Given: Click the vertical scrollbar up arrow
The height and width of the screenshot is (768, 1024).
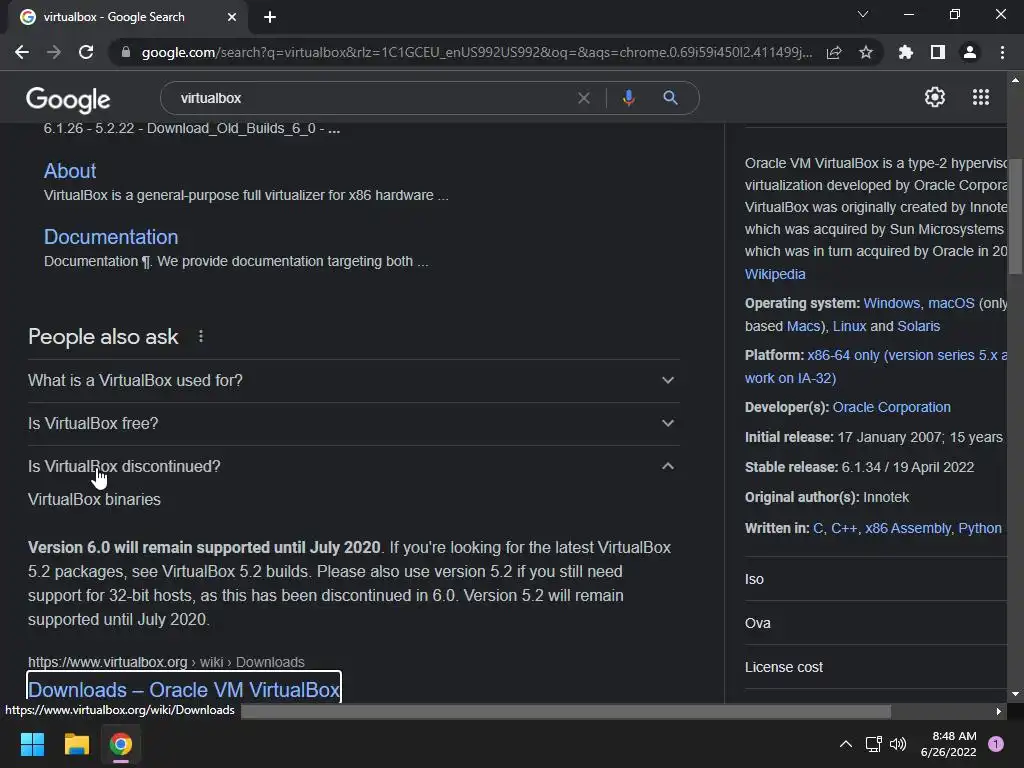Looking at the screenshot, I should pyautogui.click(x=1015, y=80).
